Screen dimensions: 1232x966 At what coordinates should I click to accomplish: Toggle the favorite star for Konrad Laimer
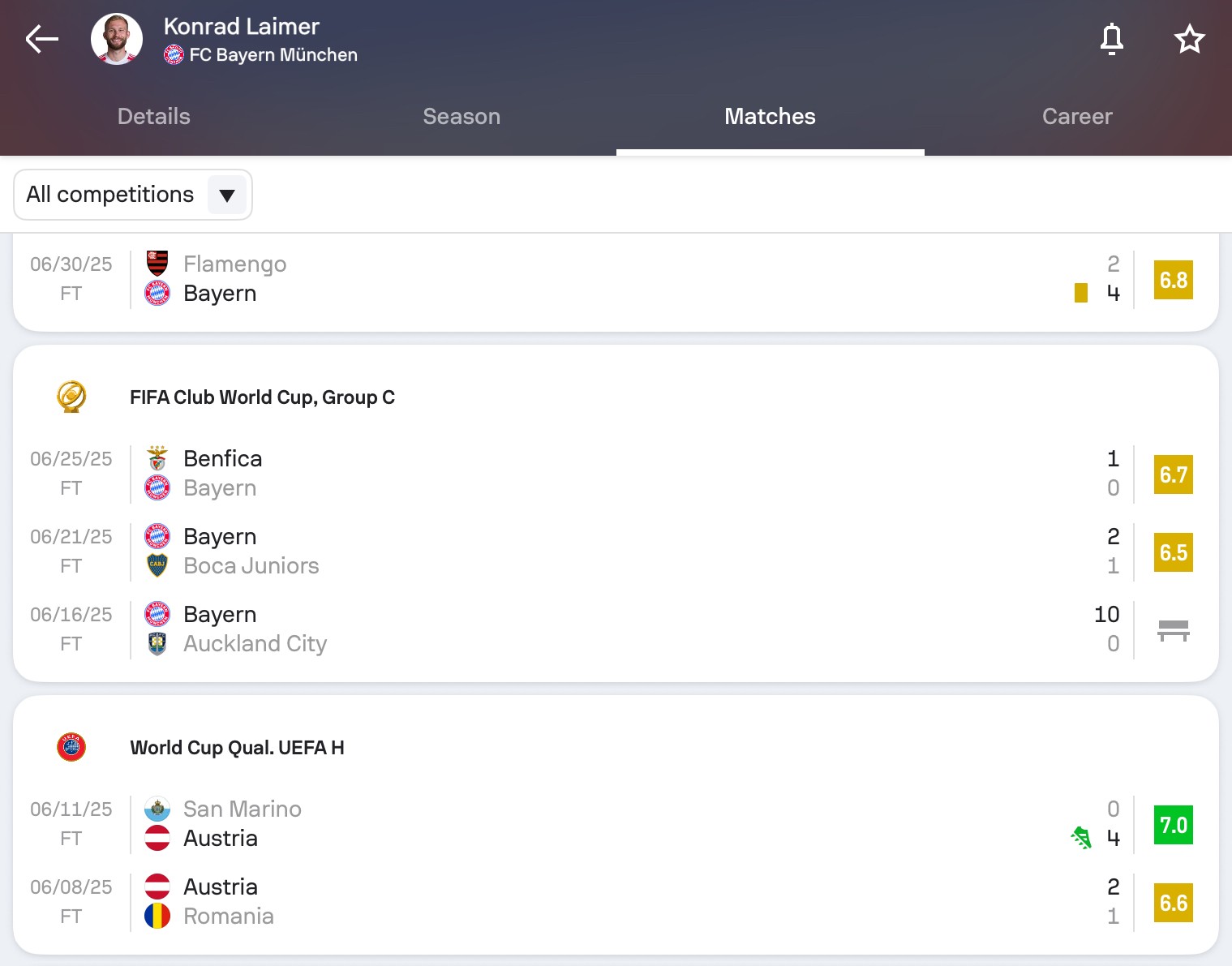1189,38
